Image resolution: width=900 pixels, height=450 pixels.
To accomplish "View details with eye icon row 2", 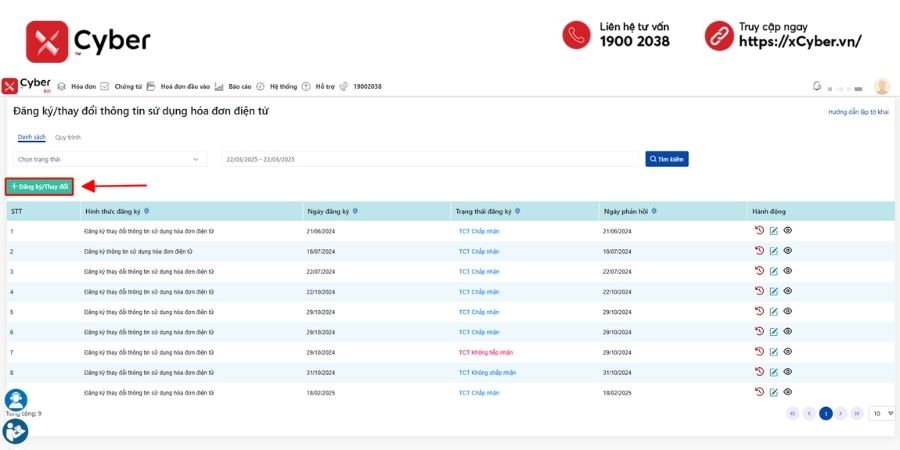I will click(x=788, y=251).
